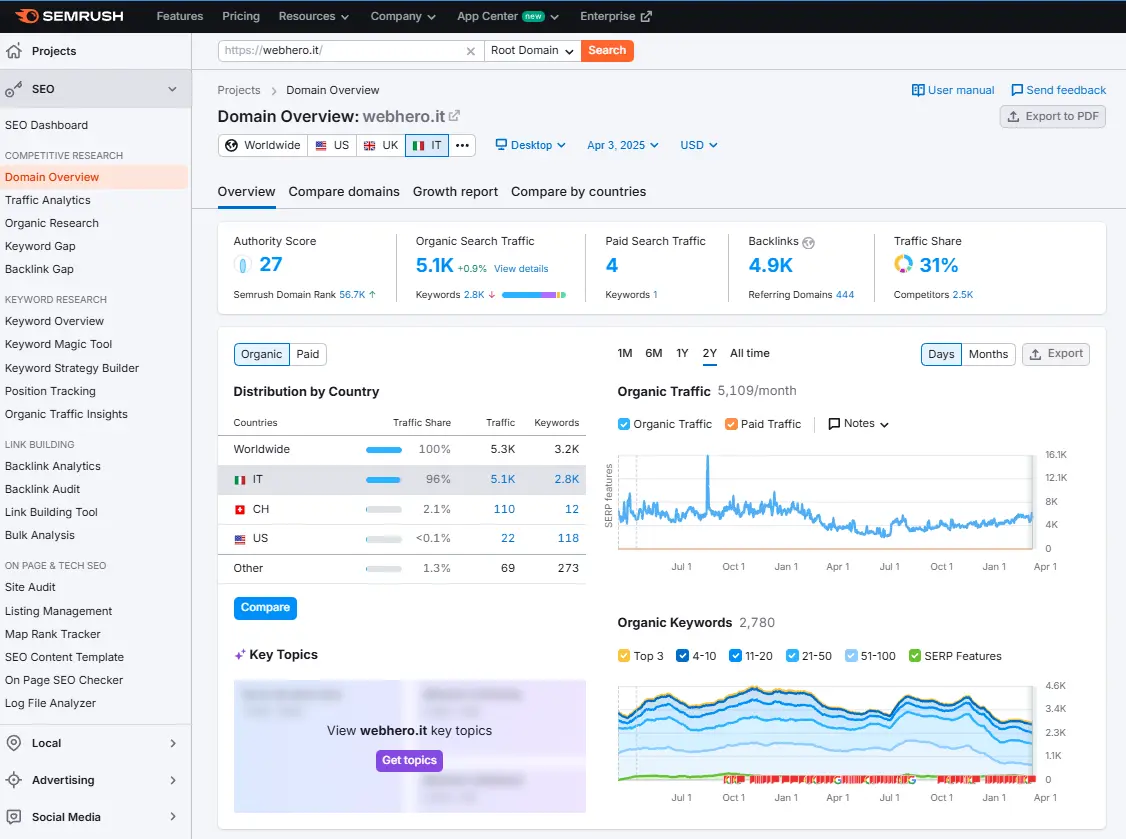Click the Advertising target icon
Viewport: 1126px width, 839px height.
click(x=14, y=780)
